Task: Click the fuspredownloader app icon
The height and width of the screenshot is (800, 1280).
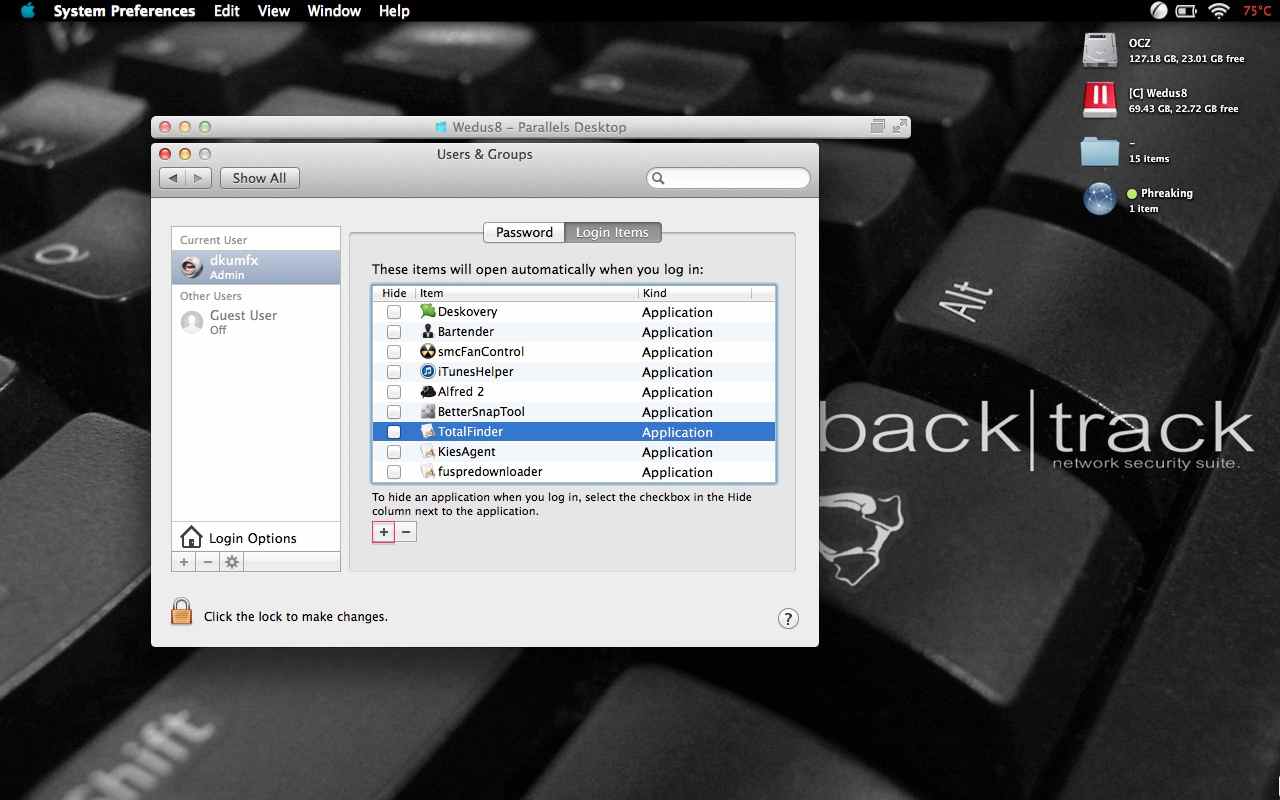Action: pyautogui.click(x=428, y=472)
